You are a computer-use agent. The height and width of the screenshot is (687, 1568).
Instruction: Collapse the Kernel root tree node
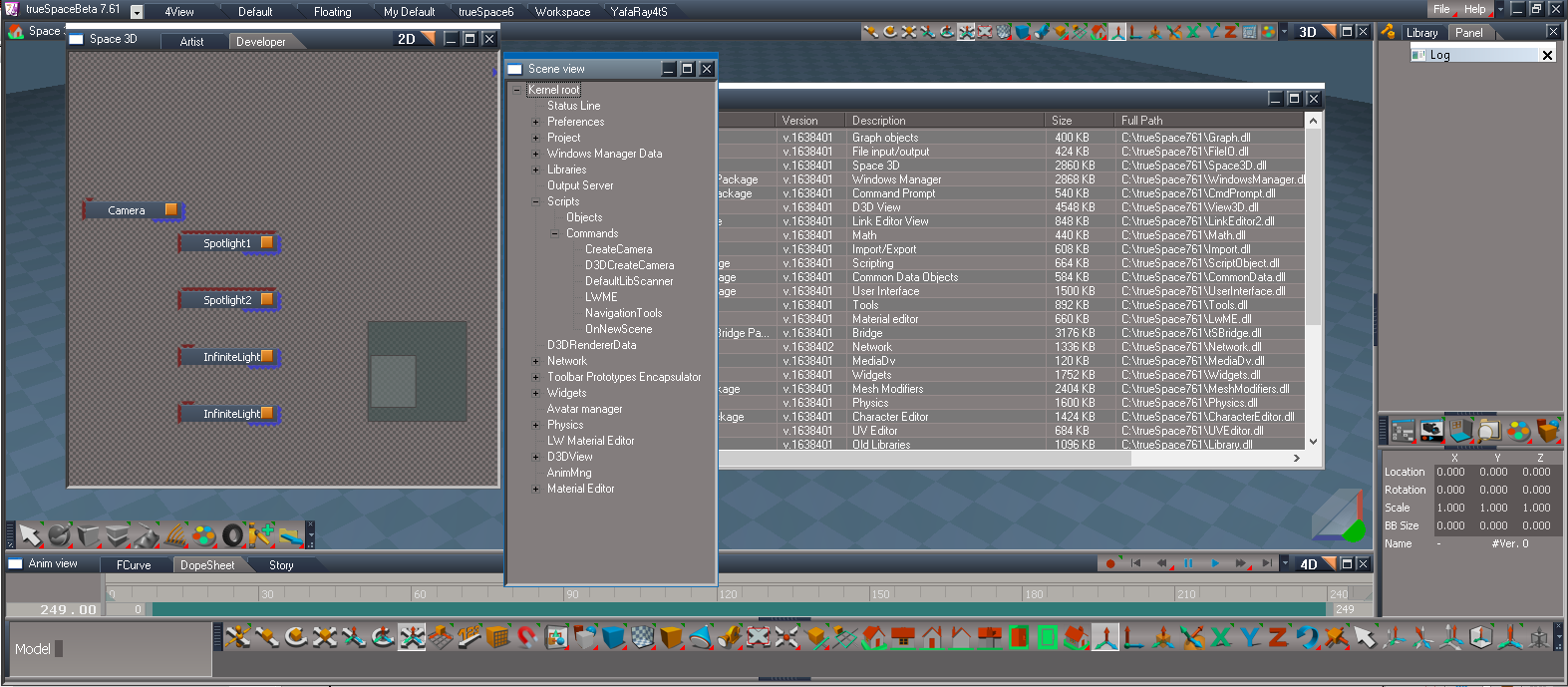516,90
